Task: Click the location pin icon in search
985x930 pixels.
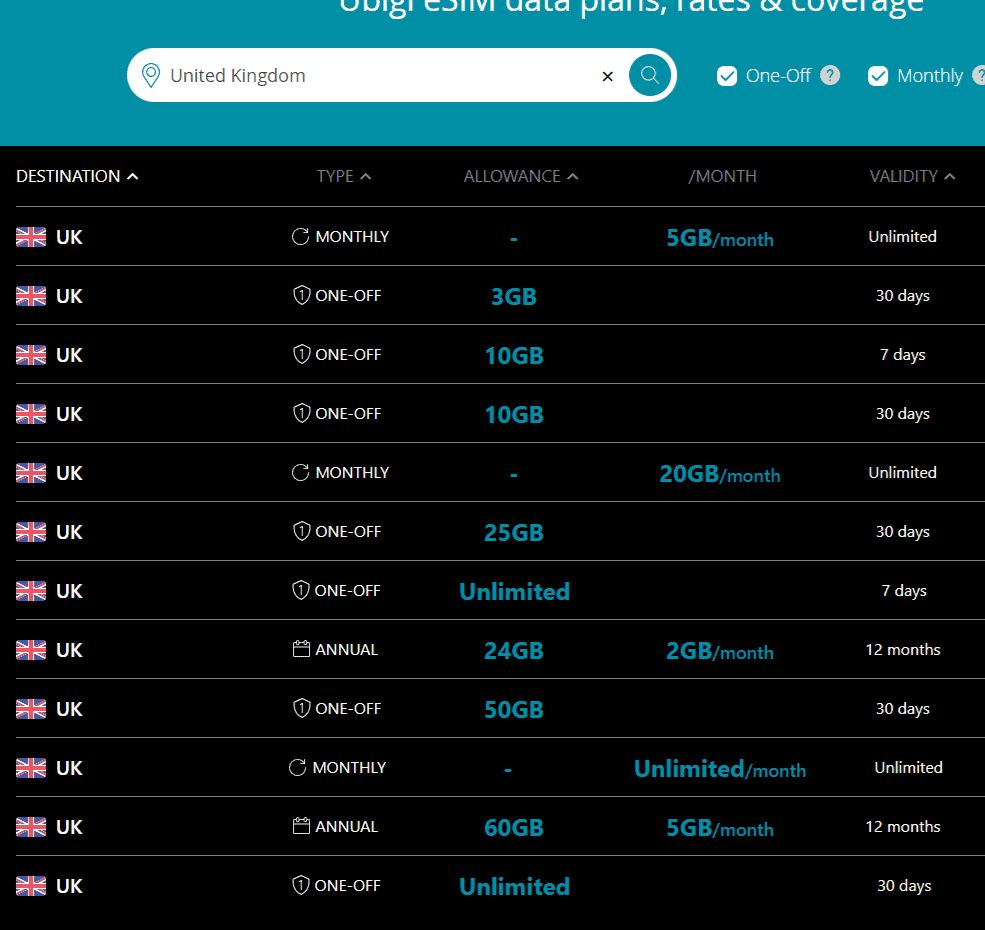Action: pos(151,76)
